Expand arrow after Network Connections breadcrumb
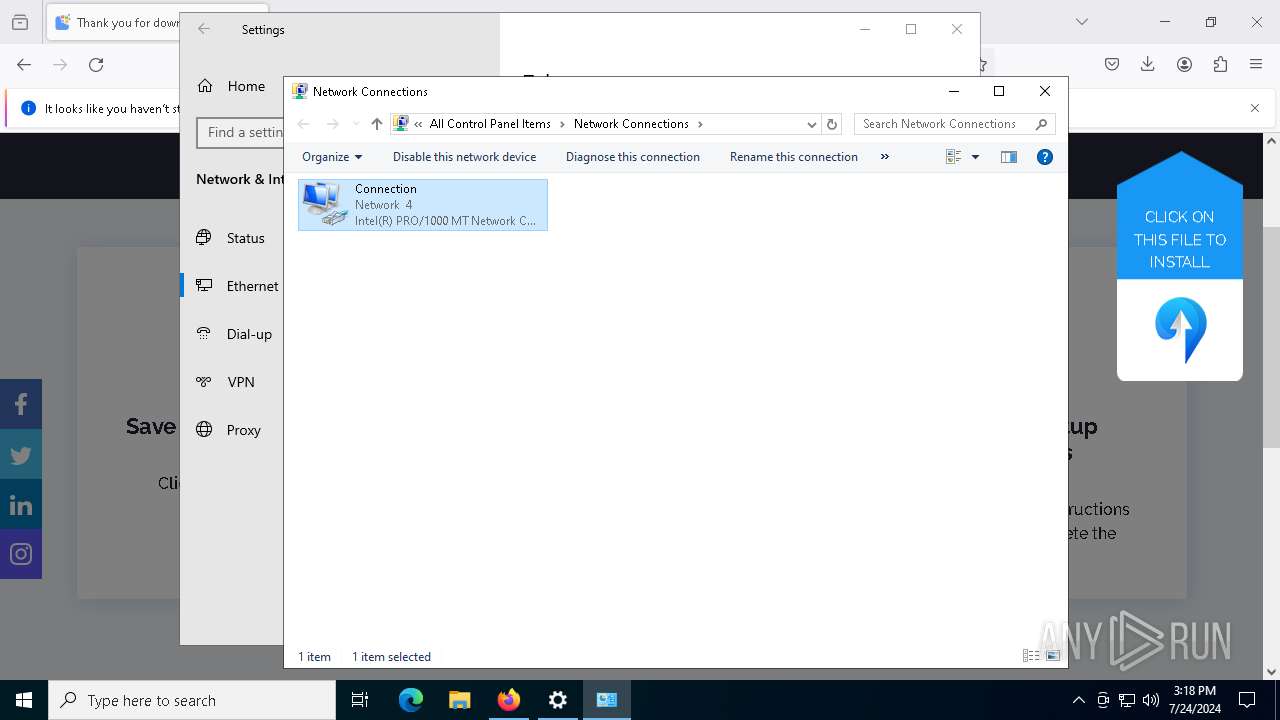 click(x=700, y=124)
